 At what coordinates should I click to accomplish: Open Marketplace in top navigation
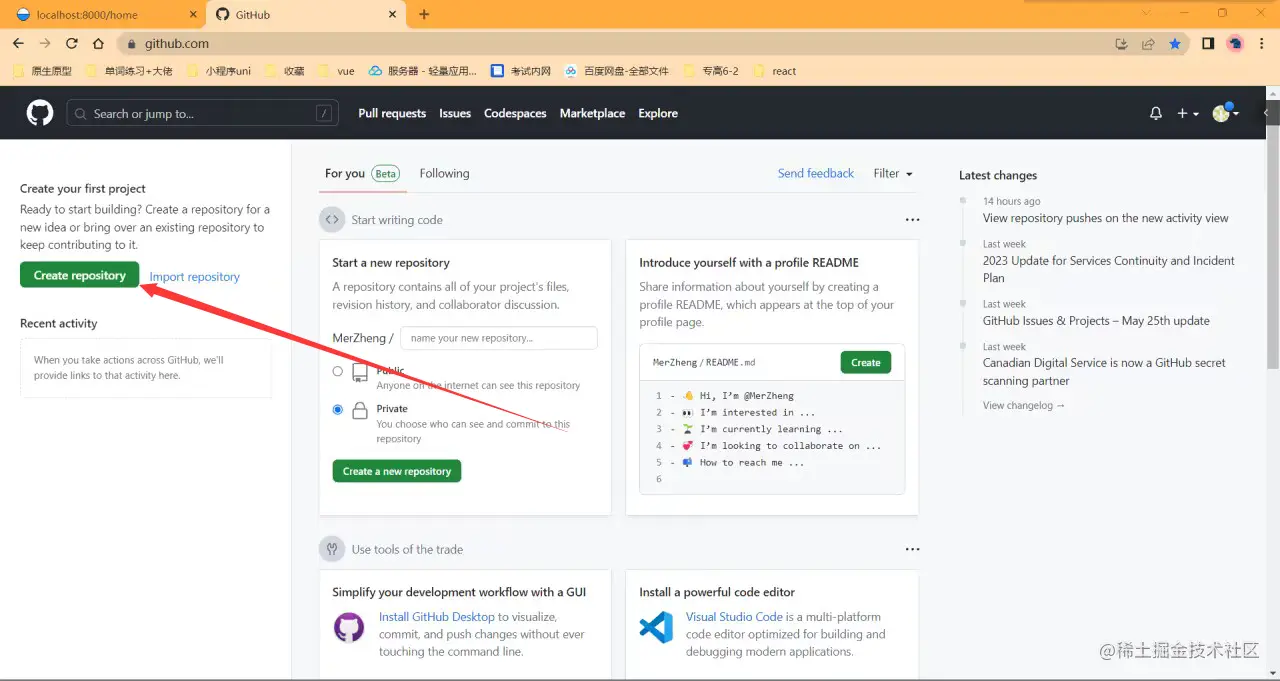tap(592, 114)
